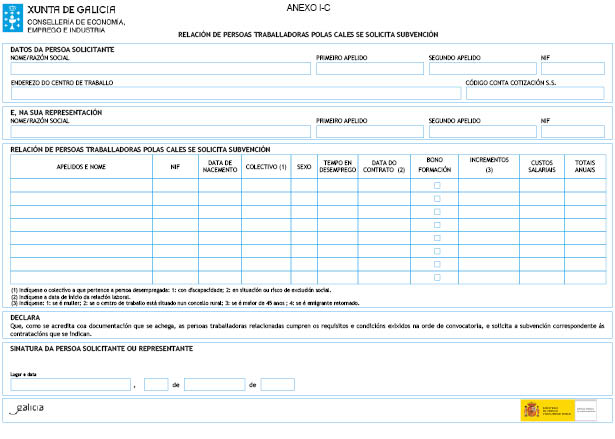Image resolution: width=615 pixels, height=439 pixels.
Task: Check Bono Formación box in first table row
Action: (x=436, y=186)
